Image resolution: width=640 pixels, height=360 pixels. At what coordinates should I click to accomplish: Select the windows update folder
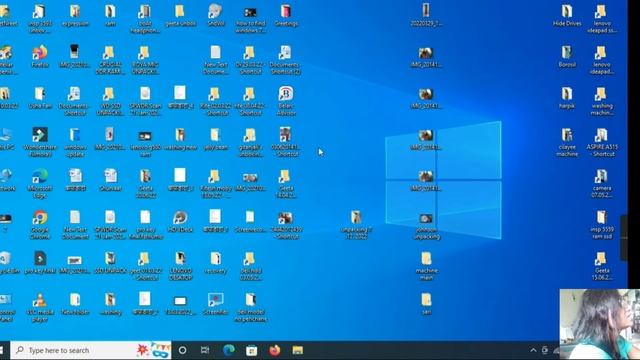pos(75,142)
